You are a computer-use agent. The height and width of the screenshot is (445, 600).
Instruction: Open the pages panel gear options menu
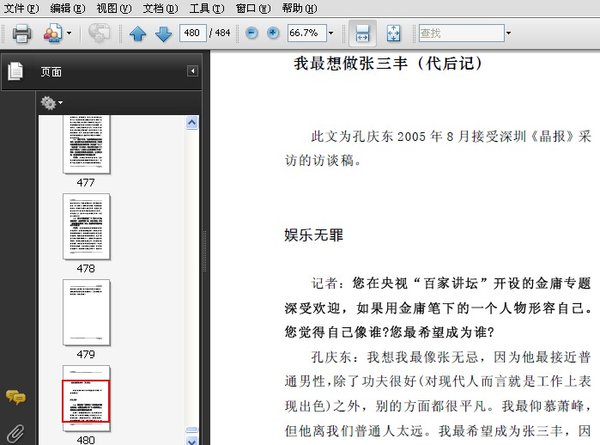coord(52,103)
